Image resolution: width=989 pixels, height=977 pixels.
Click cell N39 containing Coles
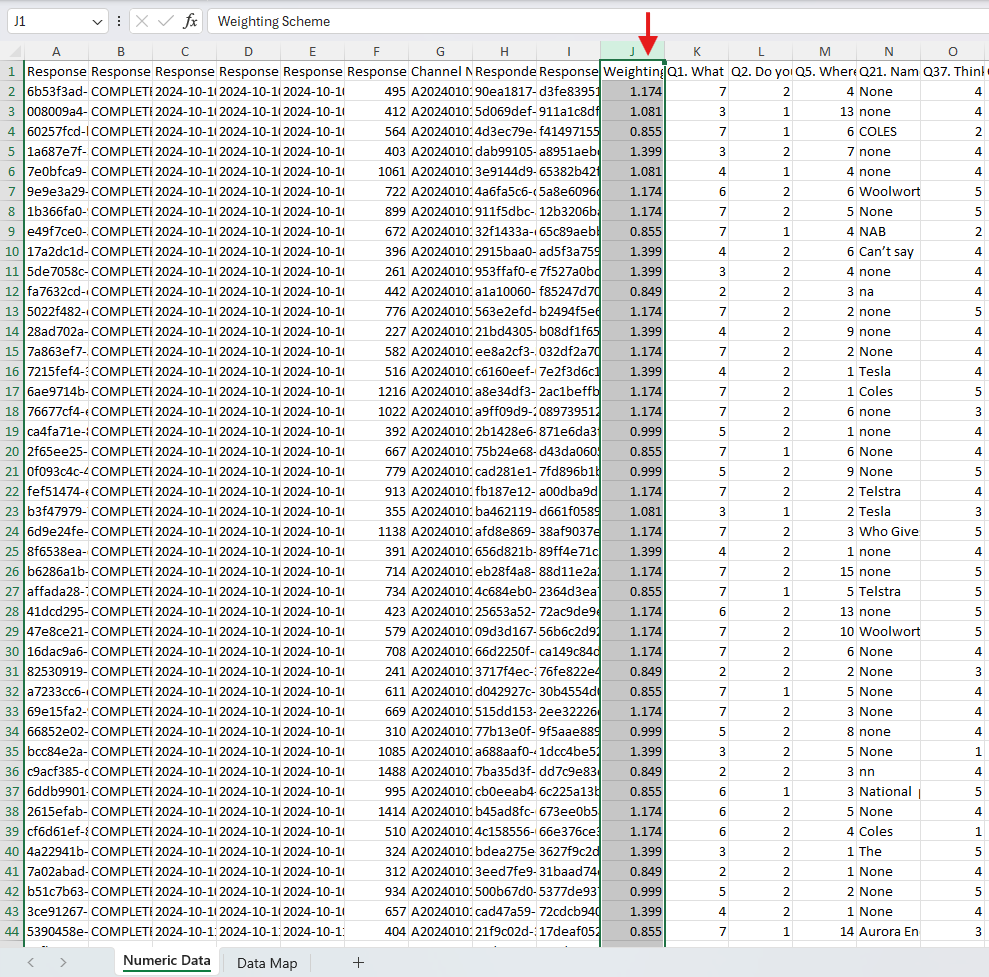click(888, 831)
